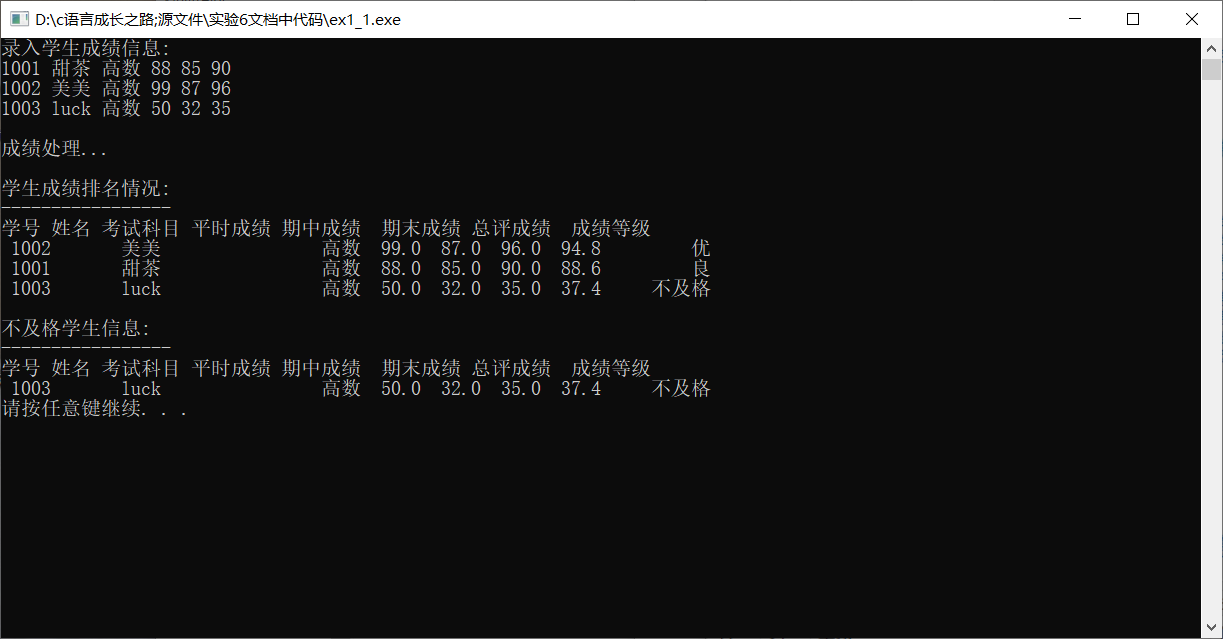Click the scrollbar up arrow
This screenshot has height=639, width=1223.
click(x=1212, y=48)
